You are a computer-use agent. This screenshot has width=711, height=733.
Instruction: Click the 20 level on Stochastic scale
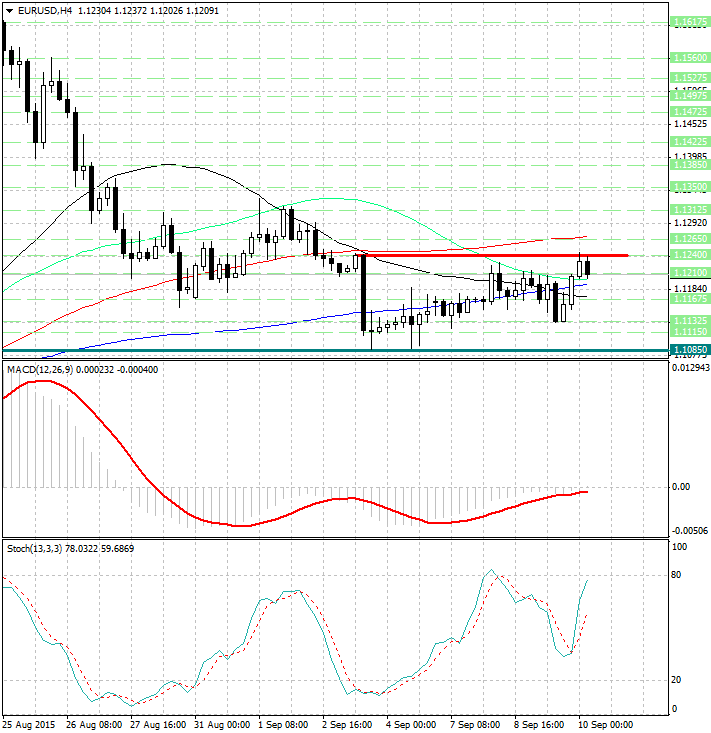pyautogui.click(x=676, y=680)
